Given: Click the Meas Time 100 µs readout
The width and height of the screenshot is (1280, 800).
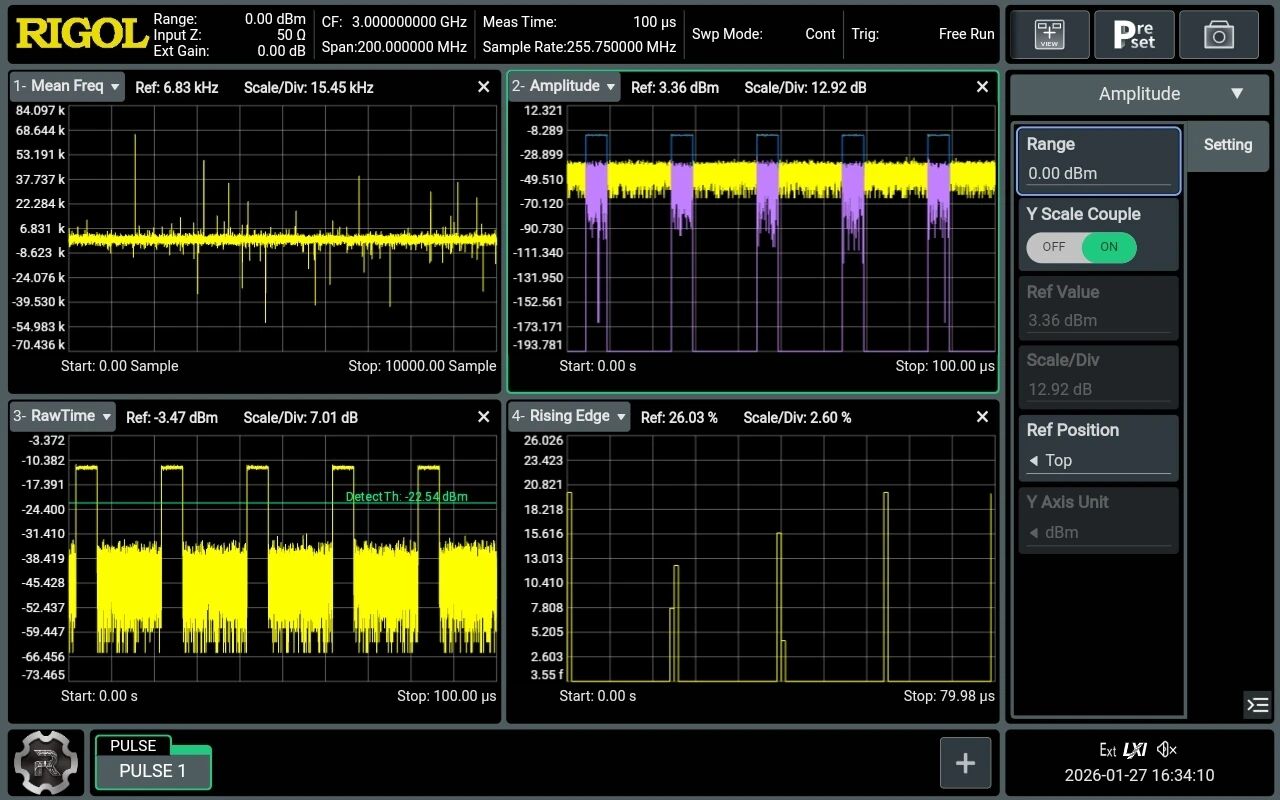Looking at the screenshot, I should (x=579, y=21).
